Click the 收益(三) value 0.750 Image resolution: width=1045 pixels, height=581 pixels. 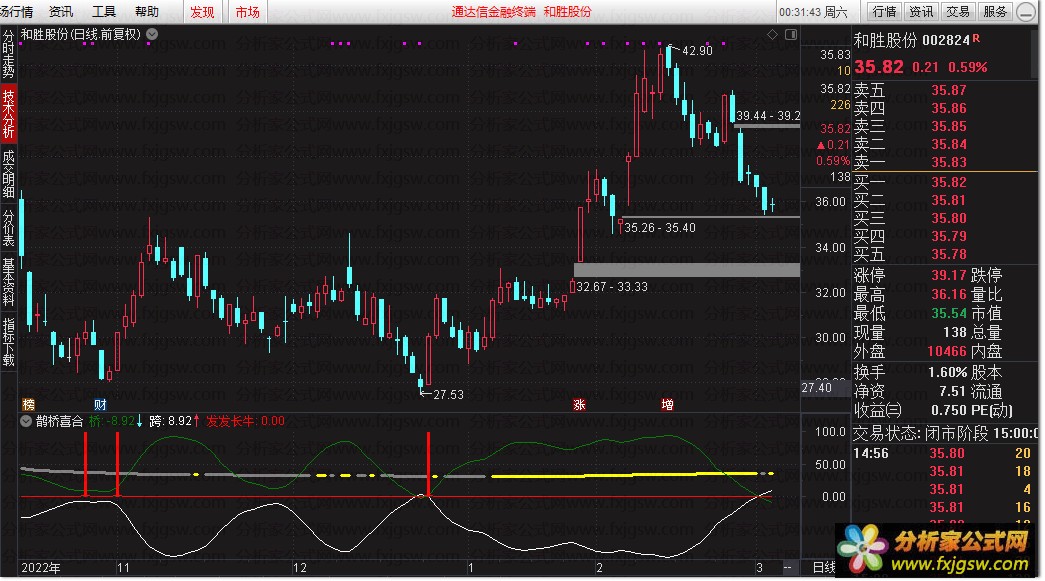coord(948,410)
